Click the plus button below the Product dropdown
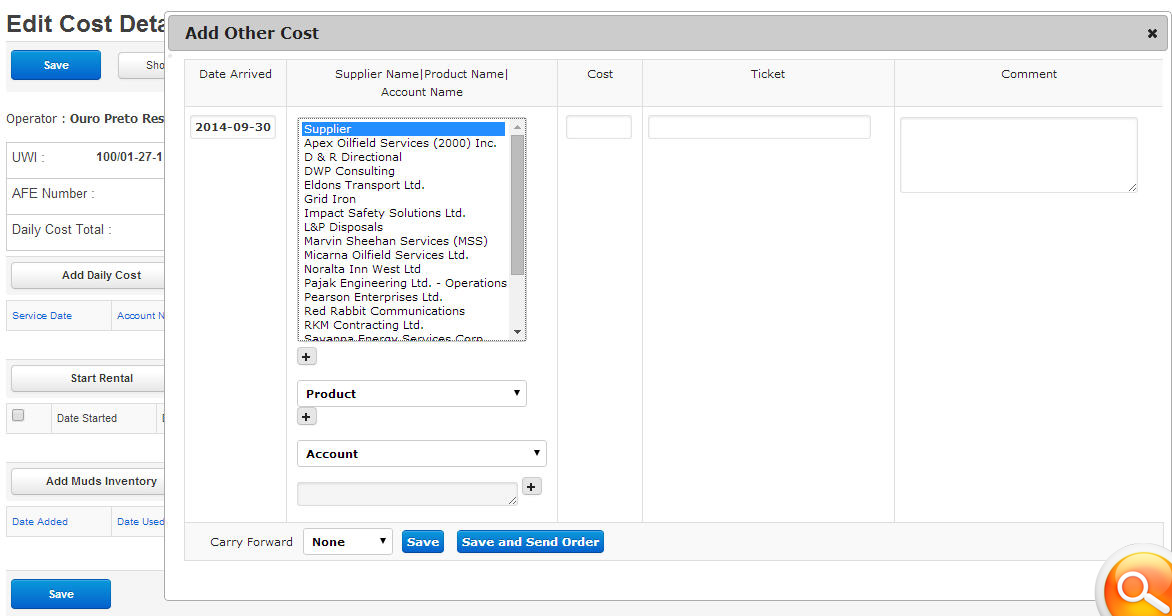 tap(306, 416)
